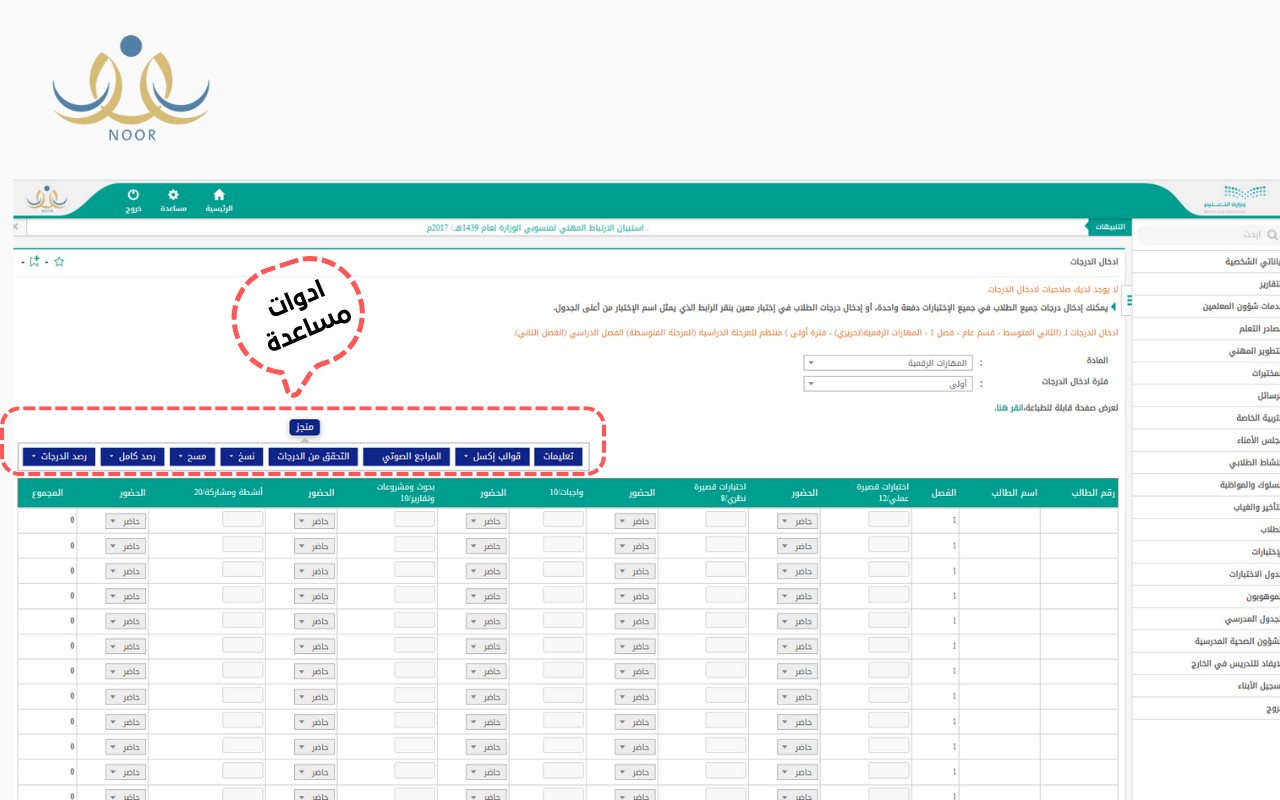Select جدول الاختبارات in the sidebar

1253,574
